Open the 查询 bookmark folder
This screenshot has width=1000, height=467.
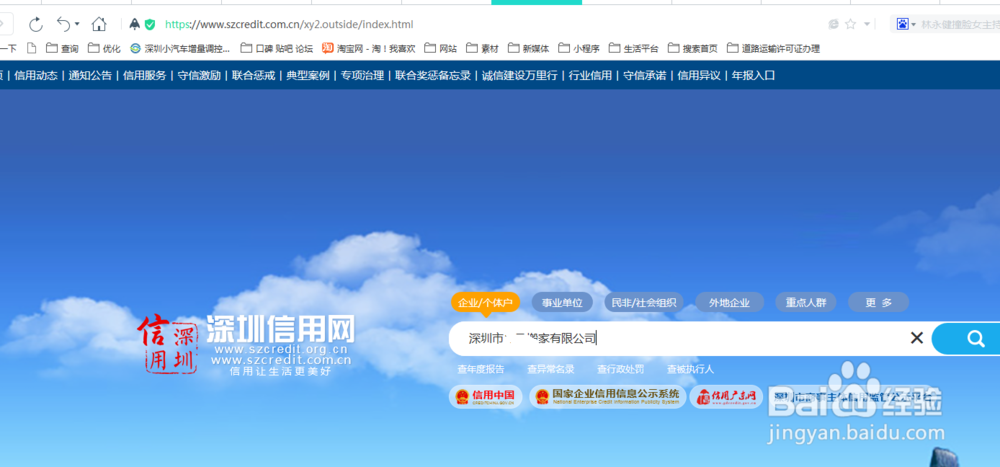(62, 48)
